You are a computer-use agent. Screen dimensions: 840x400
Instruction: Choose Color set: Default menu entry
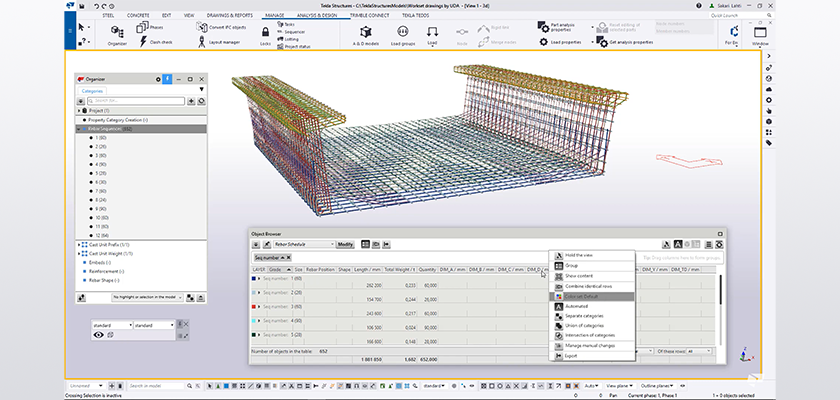pos(592,296)
